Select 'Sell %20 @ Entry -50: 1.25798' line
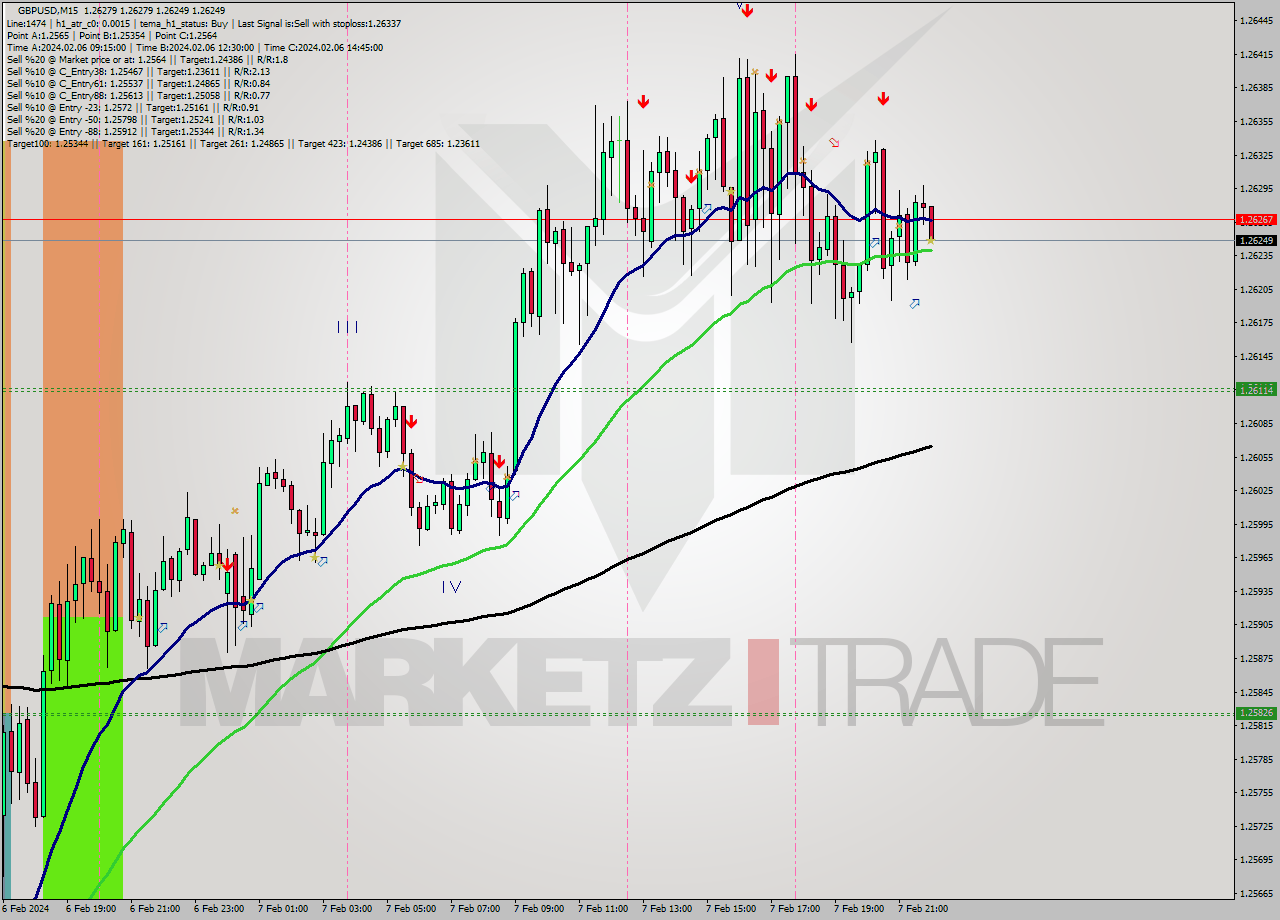 (x=135, y=119)
